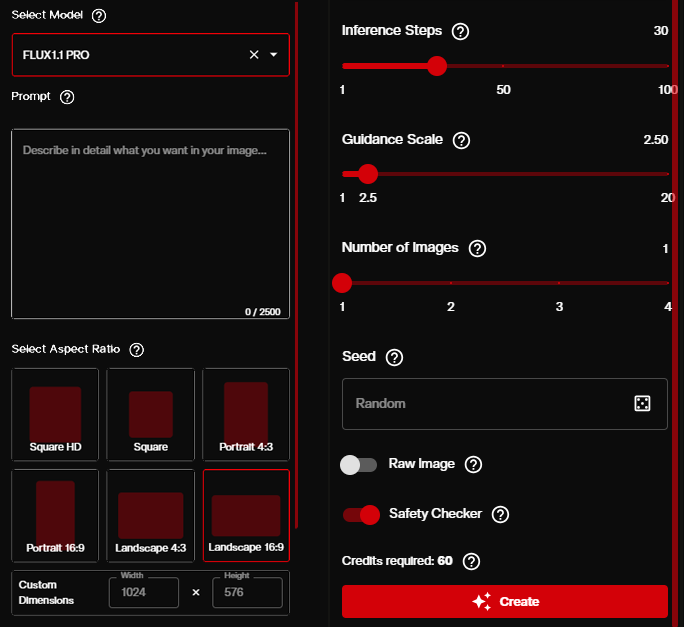Set Number of Images to 3
684x627 pixels.
559,283
